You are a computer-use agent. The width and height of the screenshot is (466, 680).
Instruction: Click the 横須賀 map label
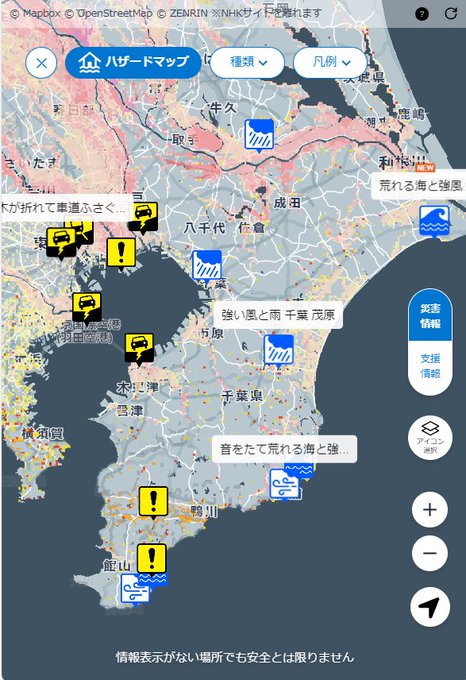point(42,433)
